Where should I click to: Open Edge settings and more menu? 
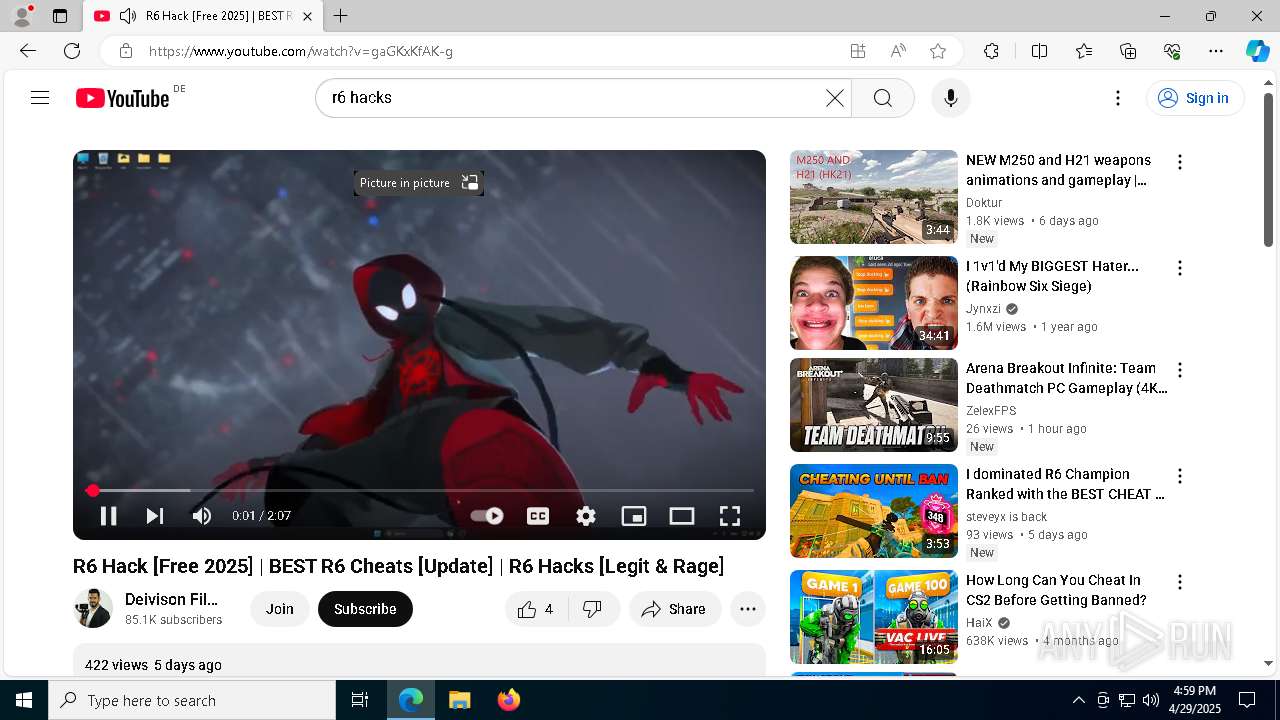pos(1216,51)
